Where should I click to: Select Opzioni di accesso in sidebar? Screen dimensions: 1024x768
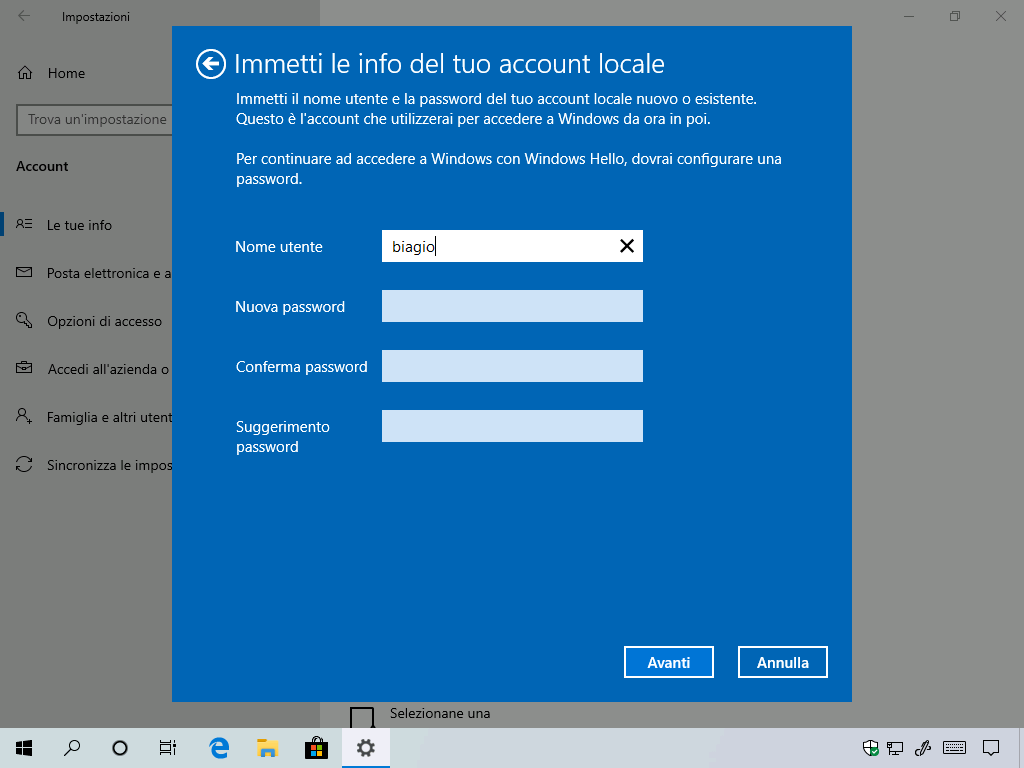tap(104, 321)
